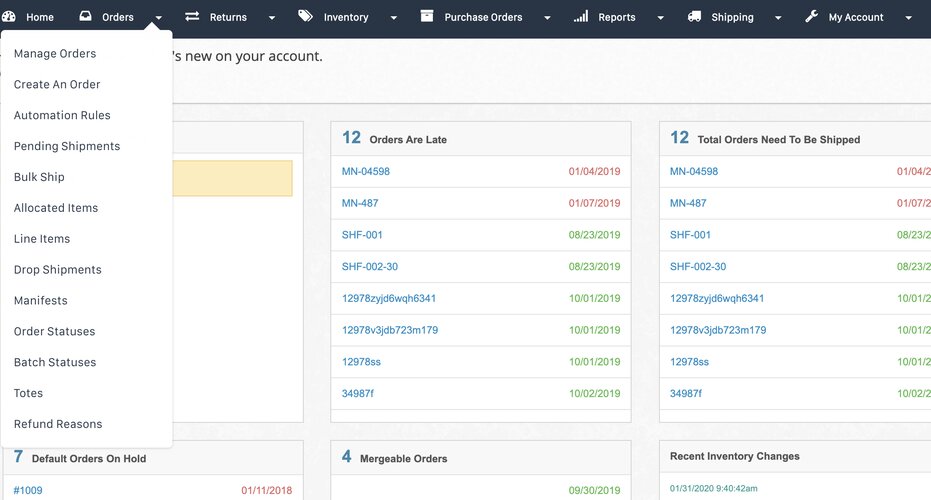Click the Inventory tag icon
This screenshot has width=931, height=500.
click(x=305, y=17)
